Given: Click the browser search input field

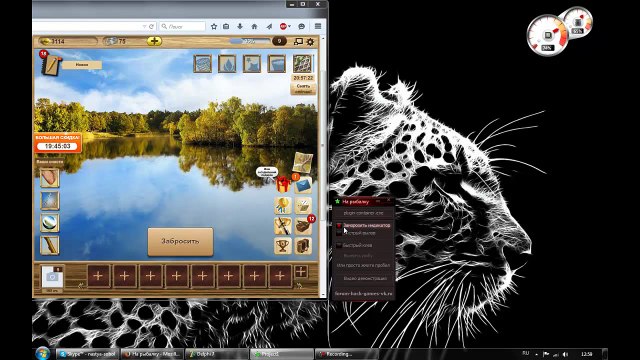Looking at the screenshot, I should point(182,26).
